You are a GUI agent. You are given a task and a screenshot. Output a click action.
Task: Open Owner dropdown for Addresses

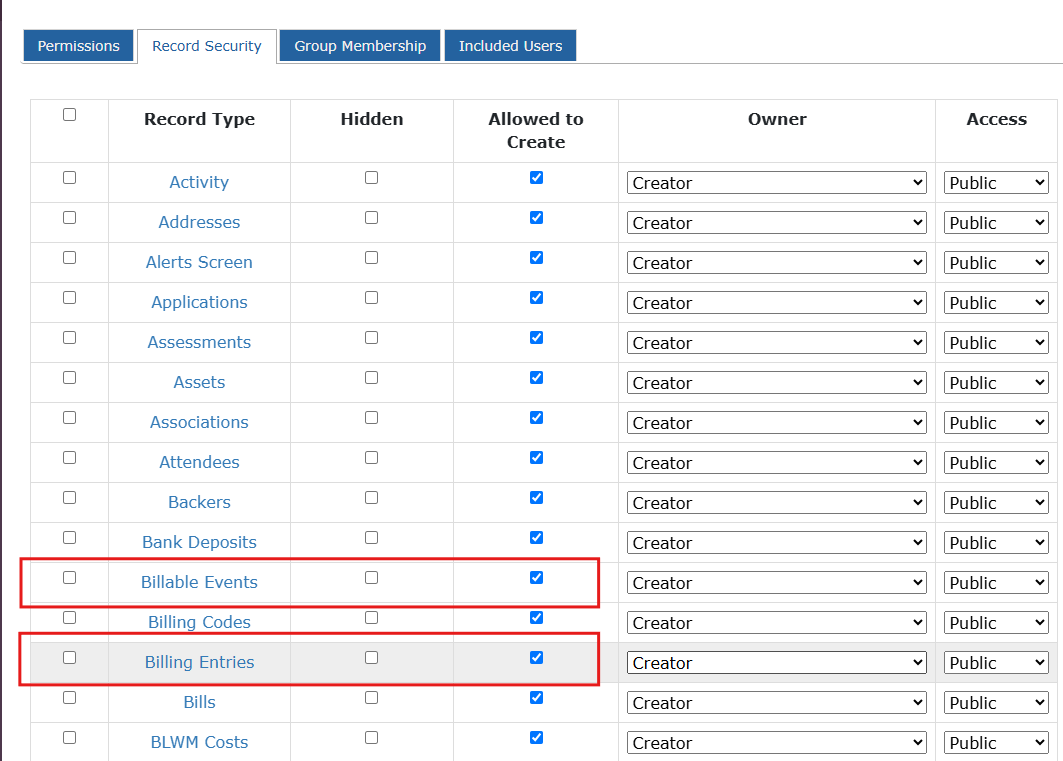pyautogui.click(x=777, y=223)
